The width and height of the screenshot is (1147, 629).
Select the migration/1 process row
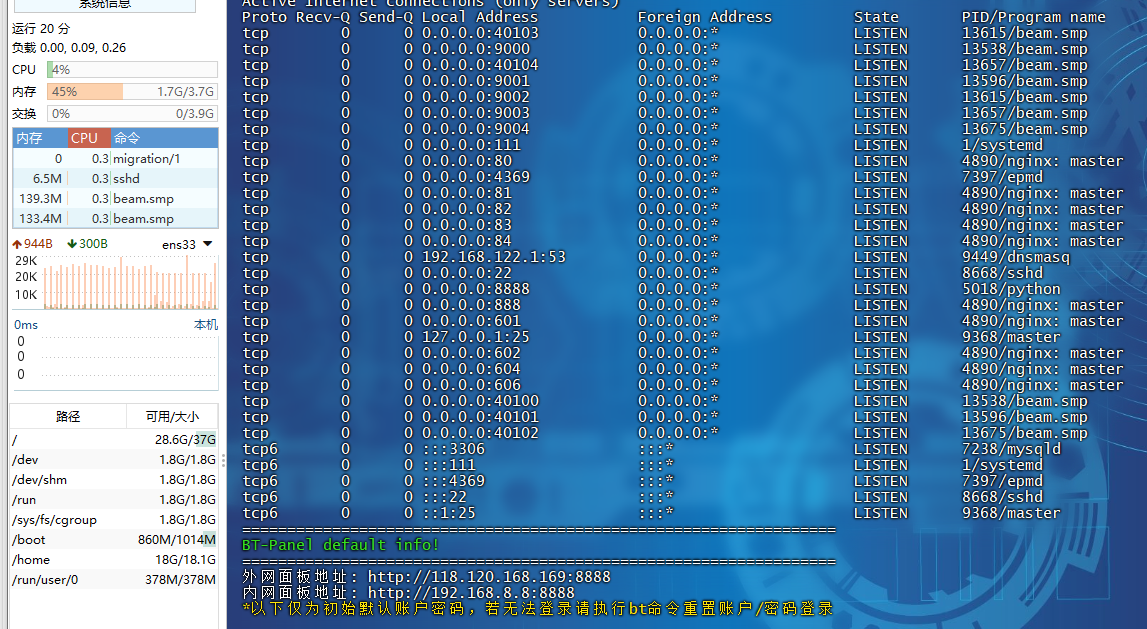[x=116, y=159]
